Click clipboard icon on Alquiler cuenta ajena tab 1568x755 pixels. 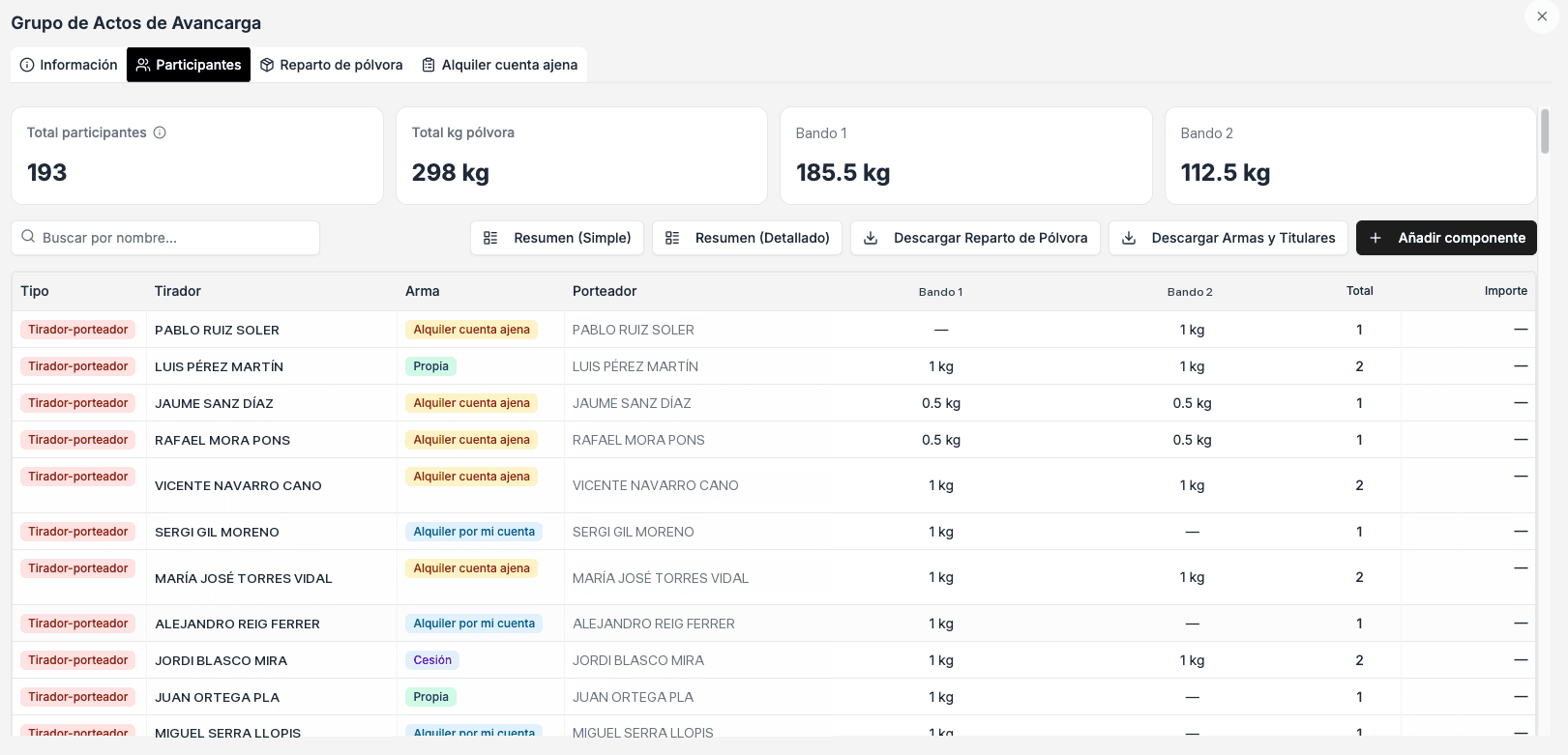click(x=429, y=65)
